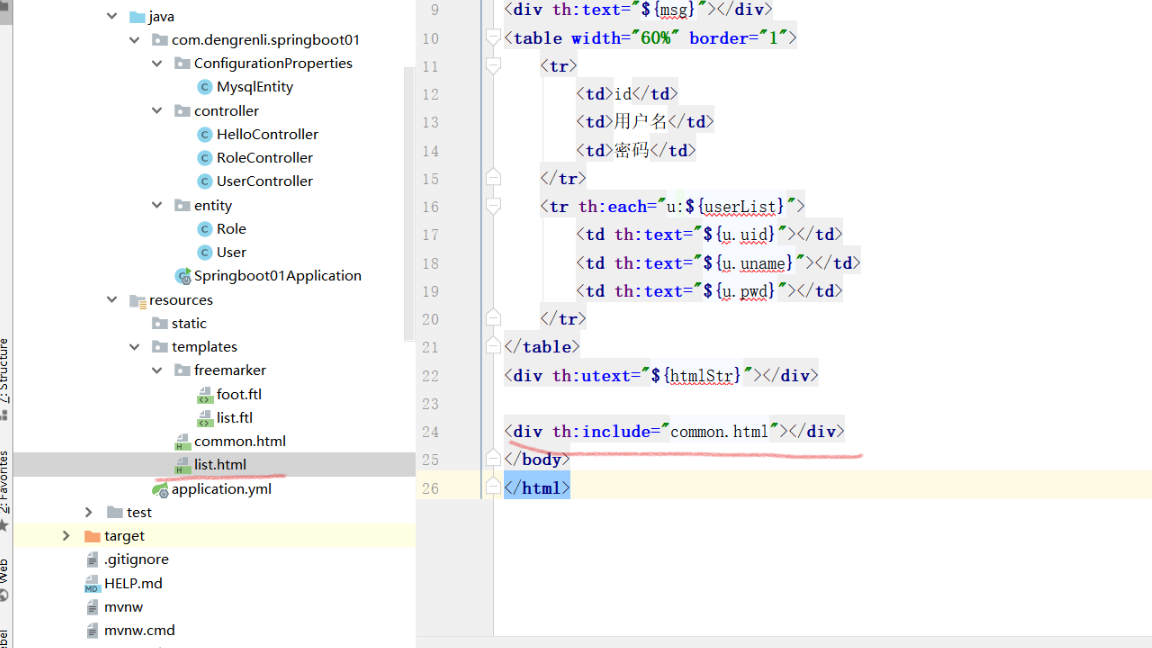Viewport: 1152px width, 648px height.
Task: Click the HelloController class icon
Action: coord(205,134)
